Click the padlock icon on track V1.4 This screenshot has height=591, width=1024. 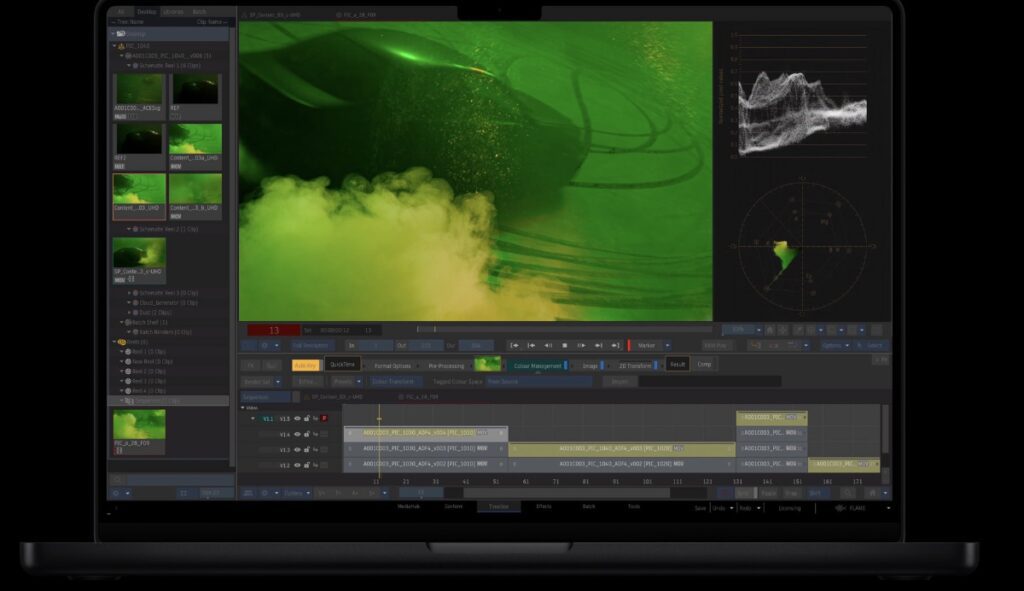[307, 434]
